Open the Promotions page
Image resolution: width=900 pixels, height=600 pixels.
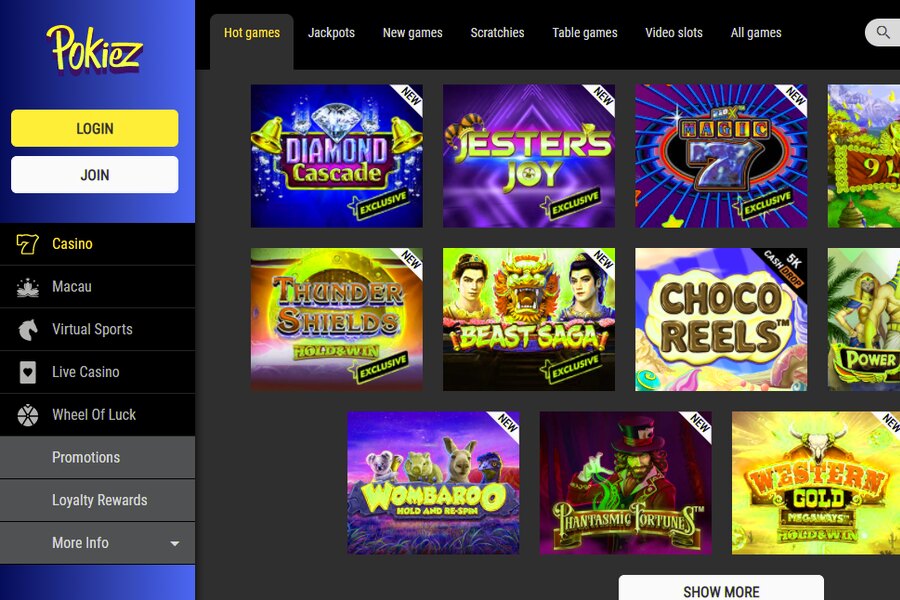tap(98, 458)
